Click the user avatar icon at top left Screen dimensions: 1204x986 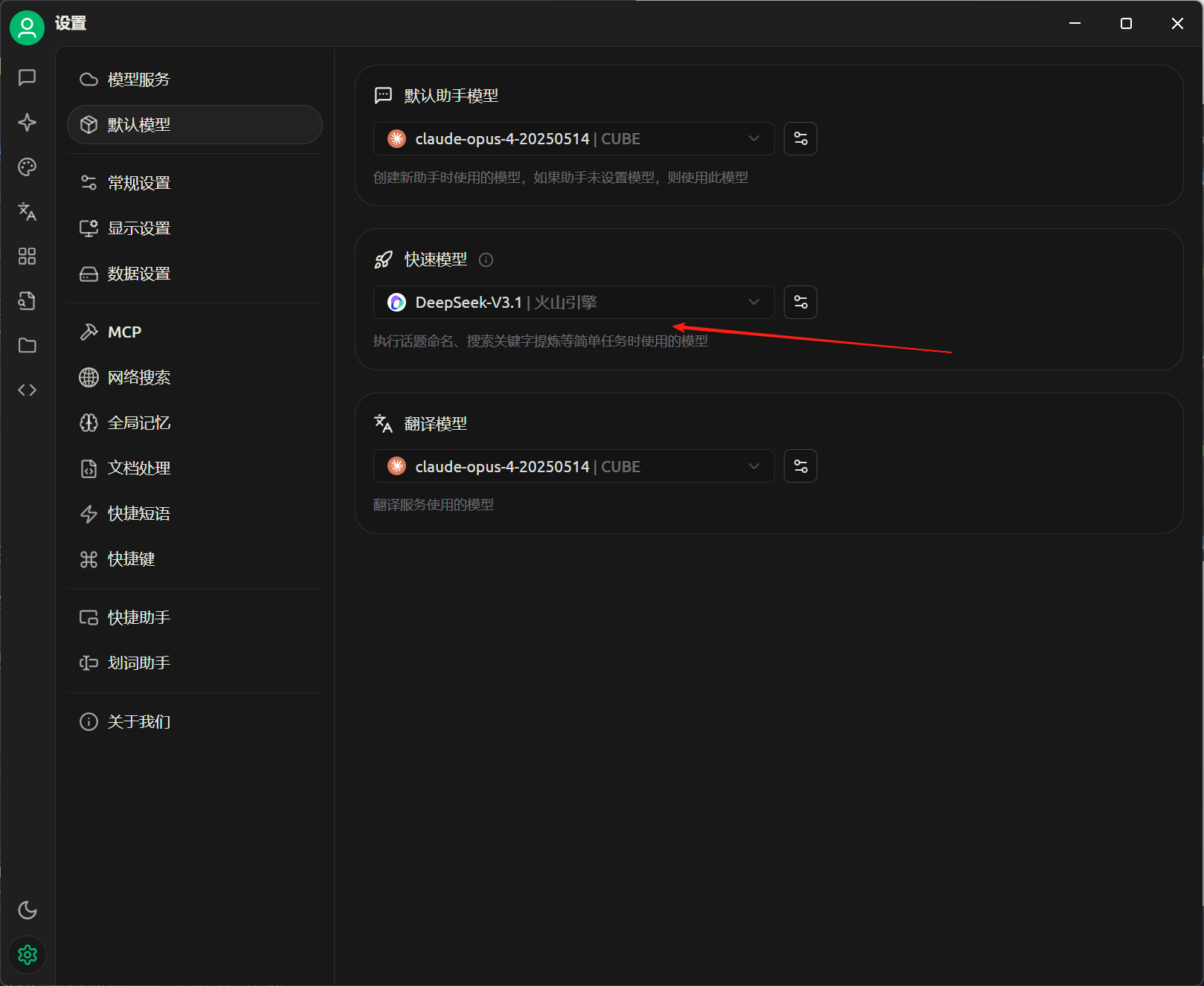pos(28,28)
